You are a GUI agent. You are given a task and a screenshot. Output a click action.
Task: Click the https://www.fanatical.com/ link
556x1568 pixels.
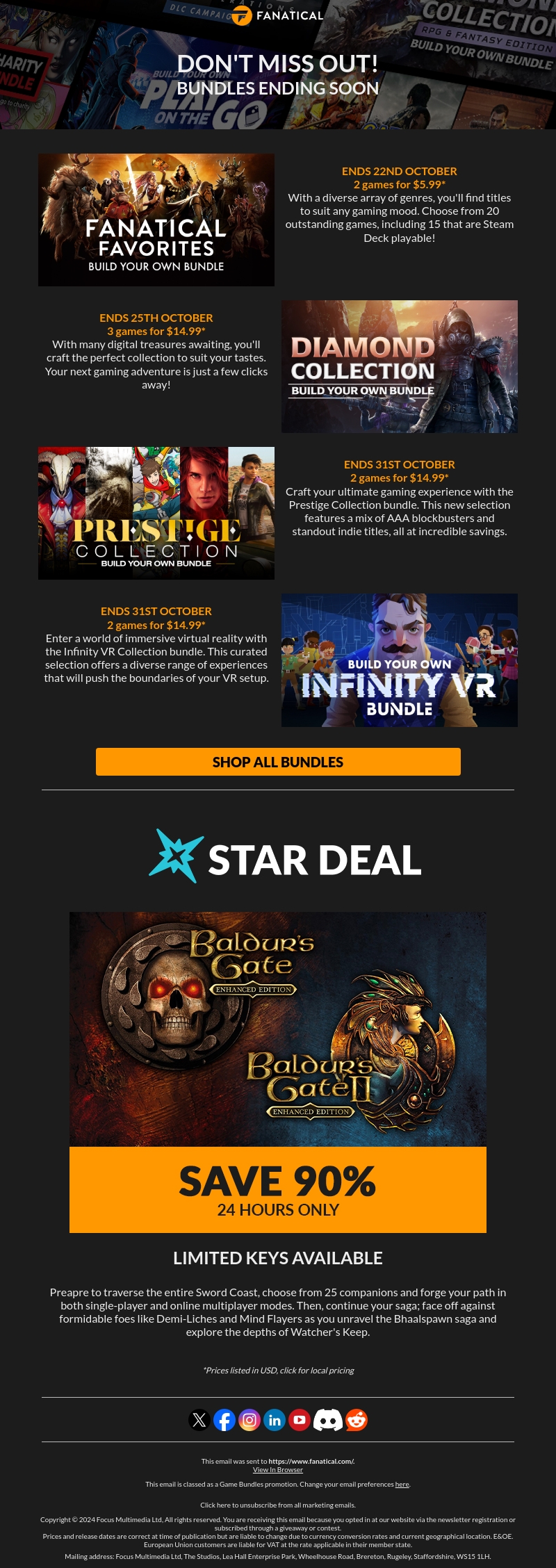pyautogui.click(x=311, y=1461)
